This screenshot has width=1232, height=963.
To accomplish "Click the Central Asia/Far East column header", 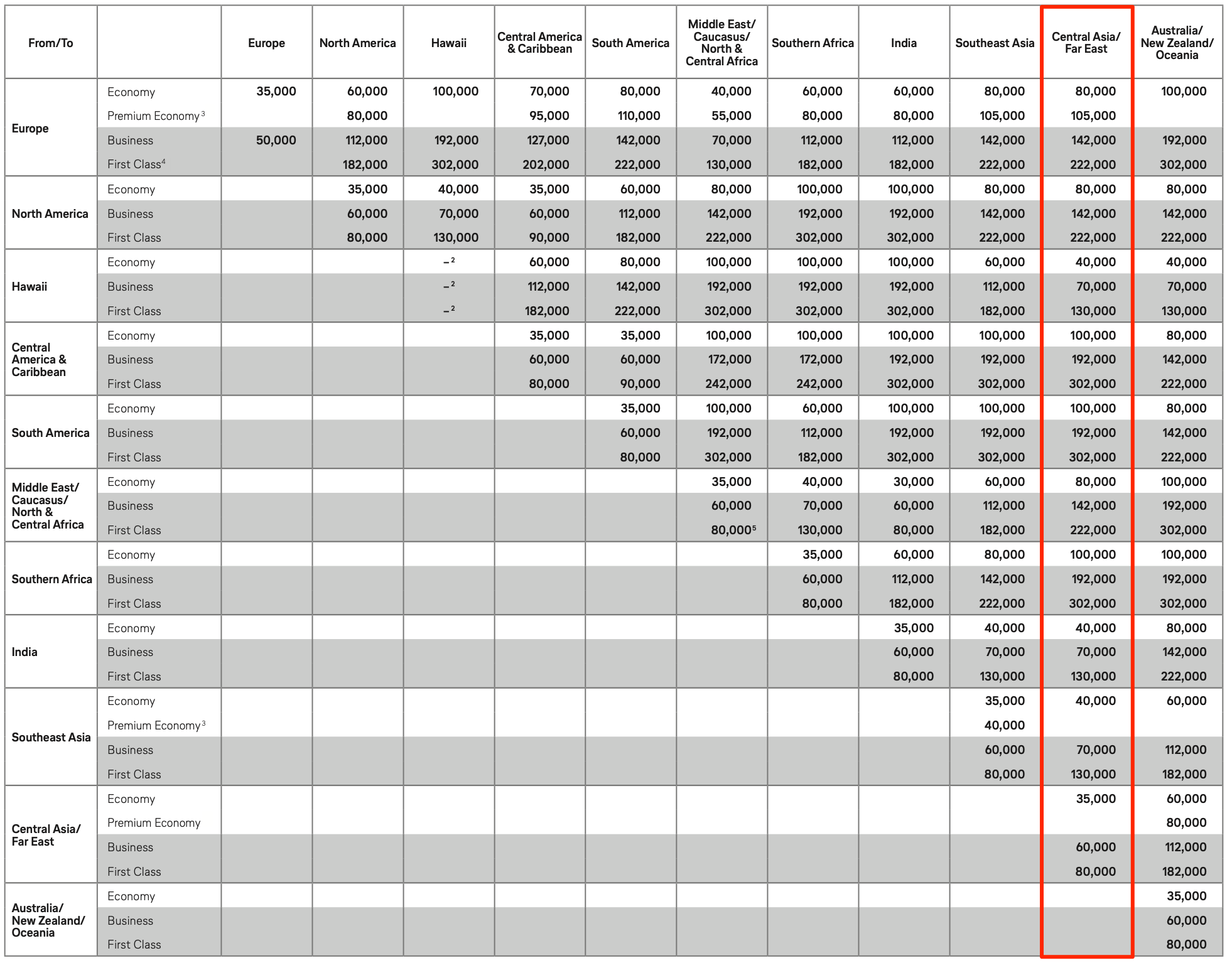I will 1086,43.
